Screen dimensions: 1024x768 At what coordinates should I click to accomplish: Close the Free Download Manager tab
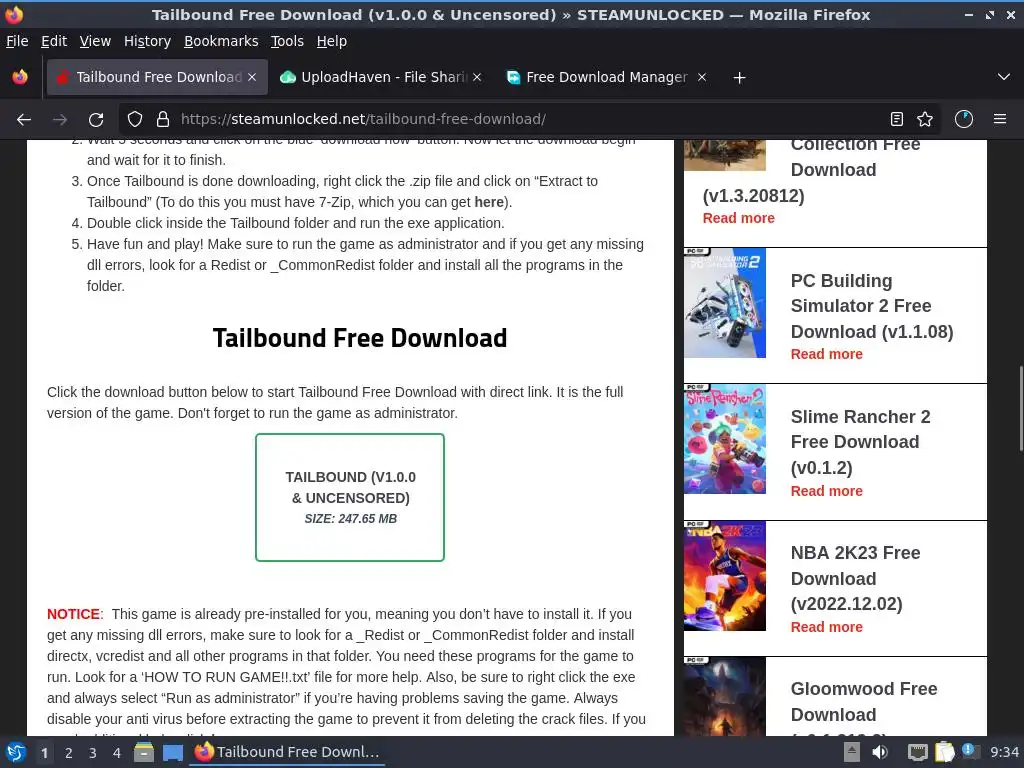[702, 77]
